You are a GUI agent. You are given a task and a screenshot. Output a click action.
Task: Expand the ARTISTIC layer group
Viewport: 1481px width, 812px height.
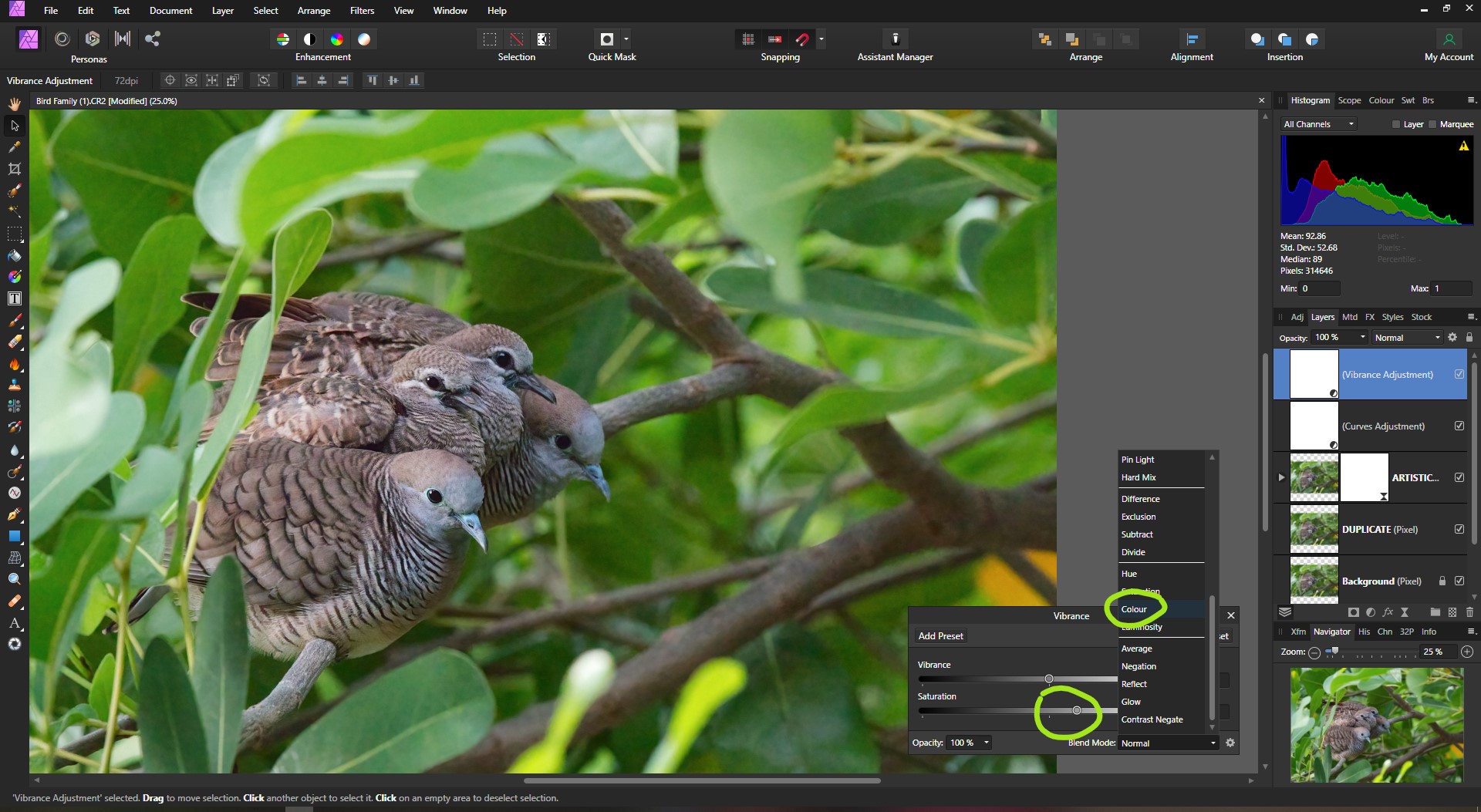tap(1280, 477)
